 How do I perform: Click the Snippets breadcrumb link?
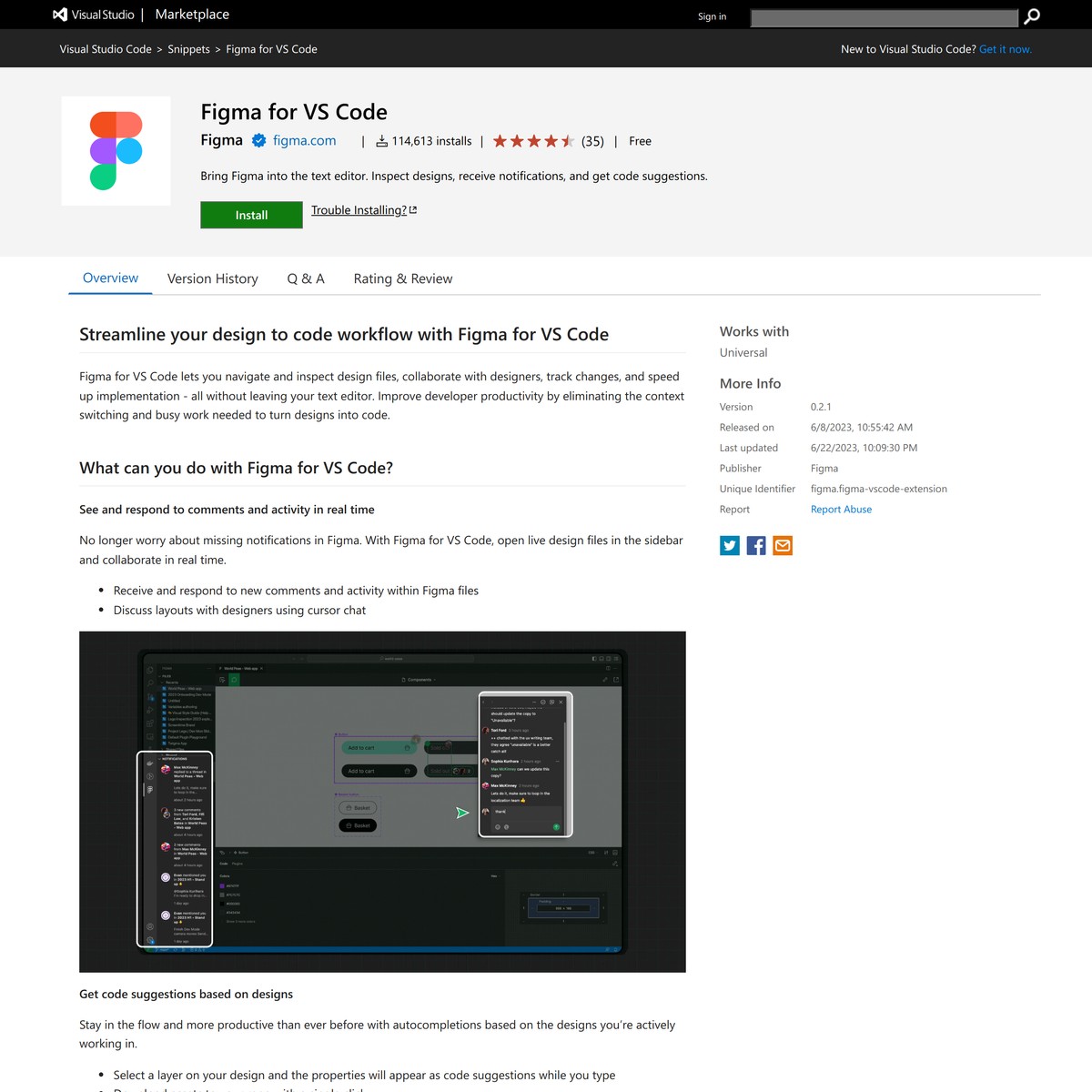[188, 48]
